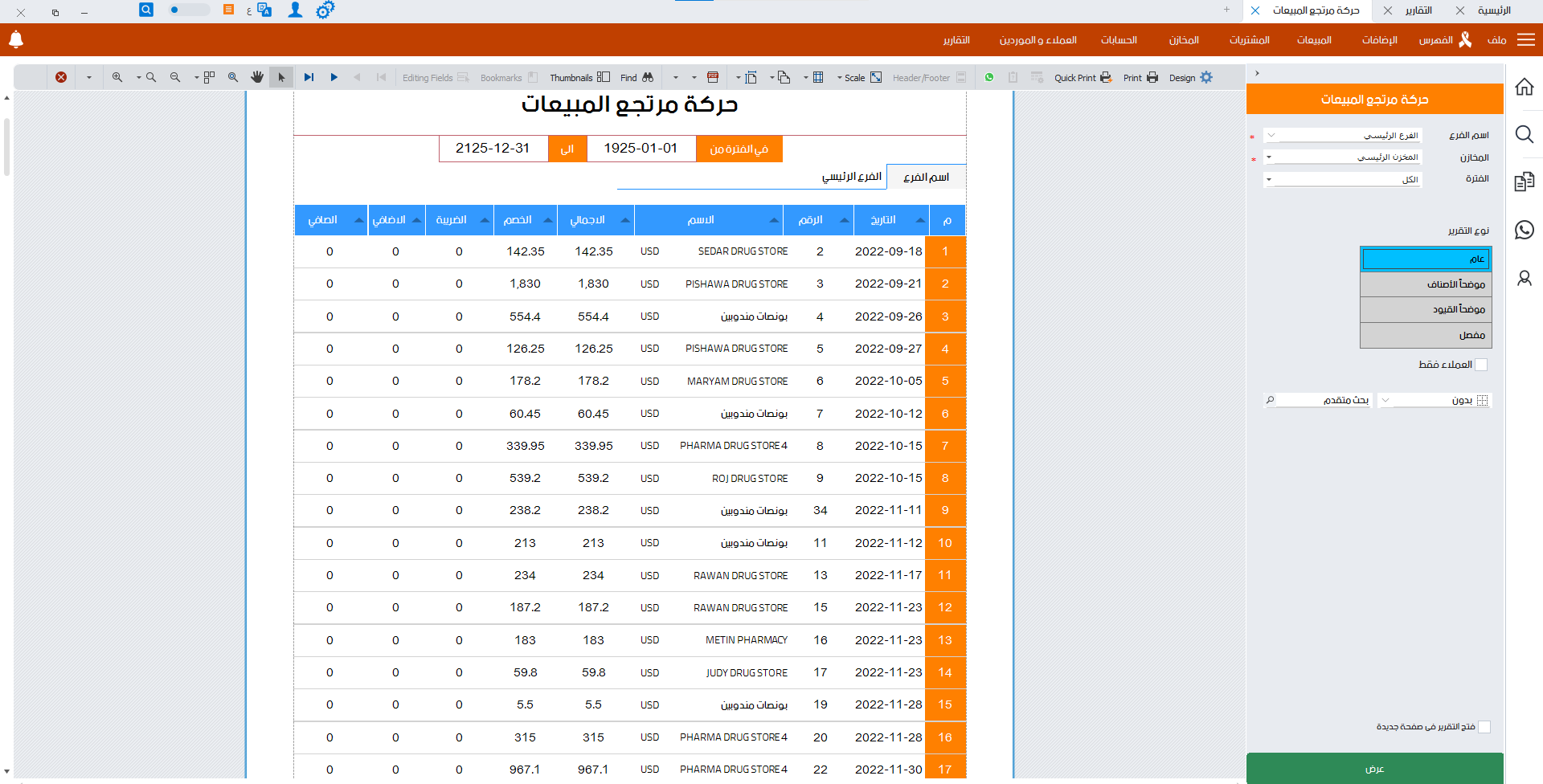Click the green عرض button

[1374, 768]
